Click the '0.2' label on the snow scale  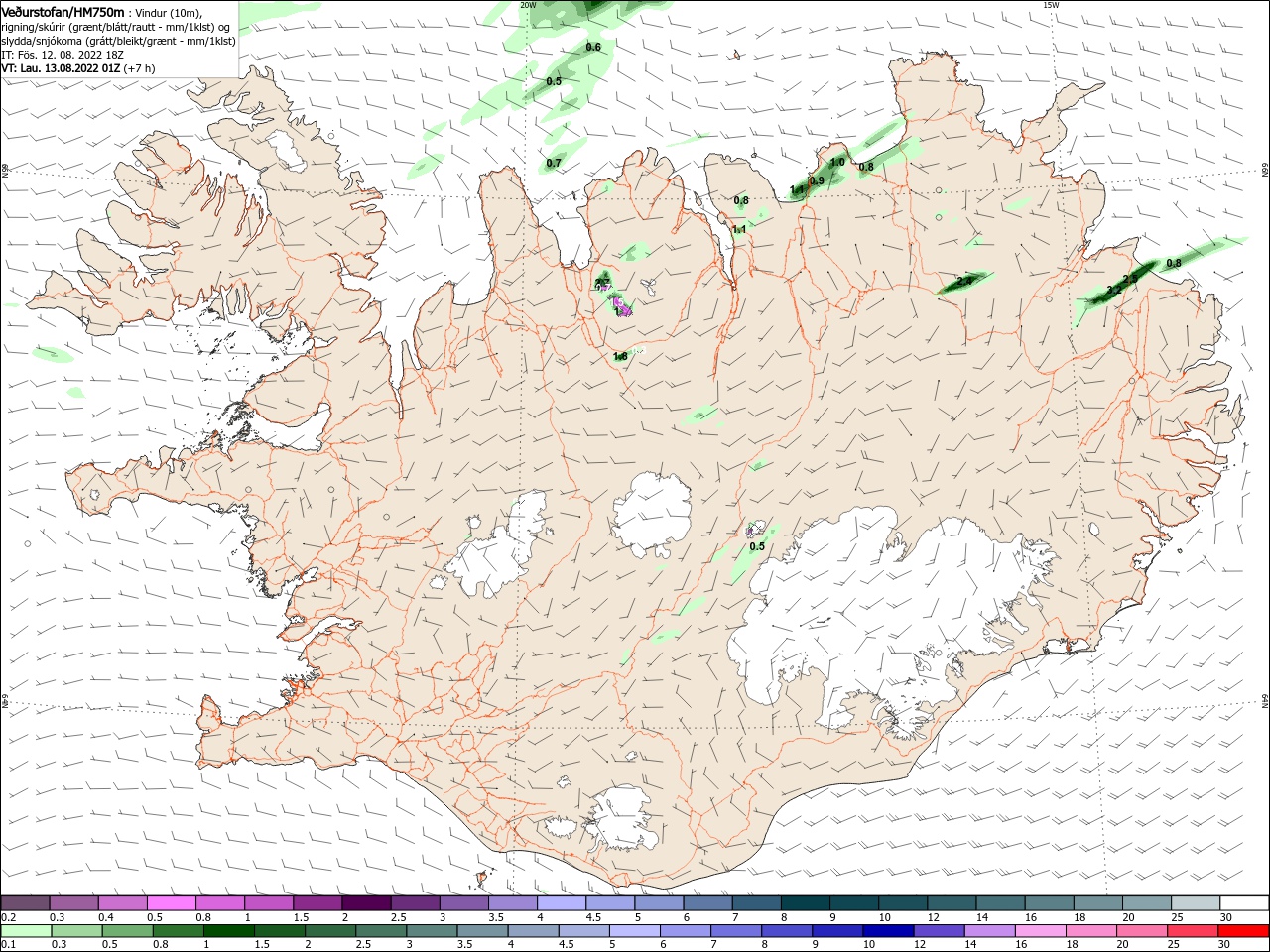pyautogui.click(x=8, y=917)
